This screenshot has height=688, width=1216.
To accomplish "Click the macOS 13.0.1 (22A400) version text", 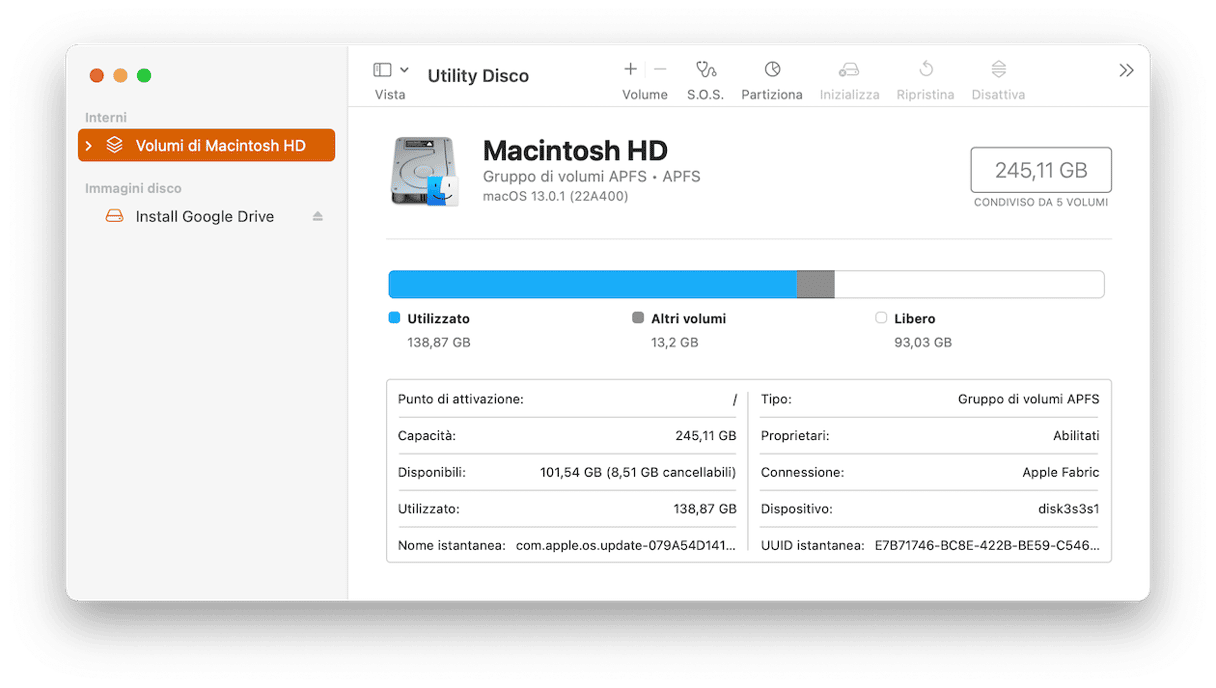I will coord(555,197).
